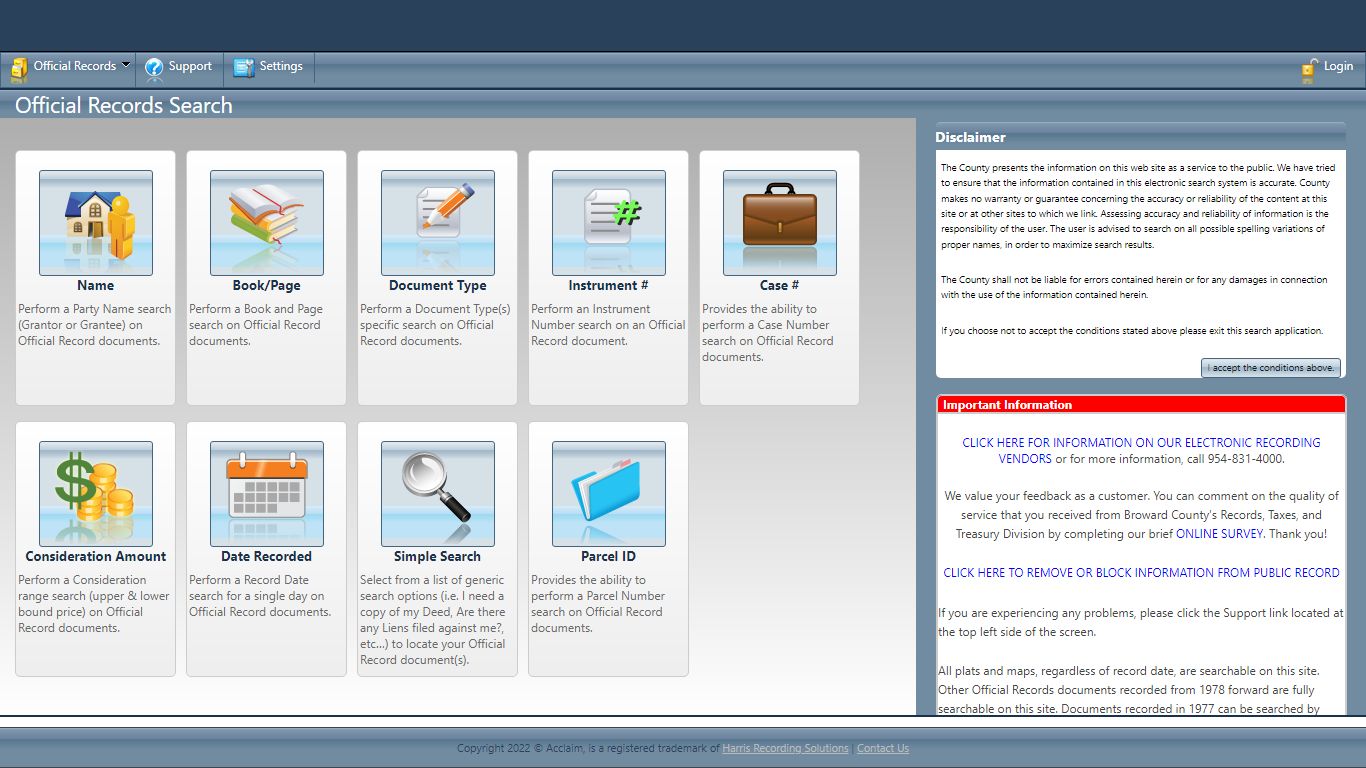1366x768 pixels.
Task: Open the Book/Page stacked books icon
Action: tap(267, 223)
